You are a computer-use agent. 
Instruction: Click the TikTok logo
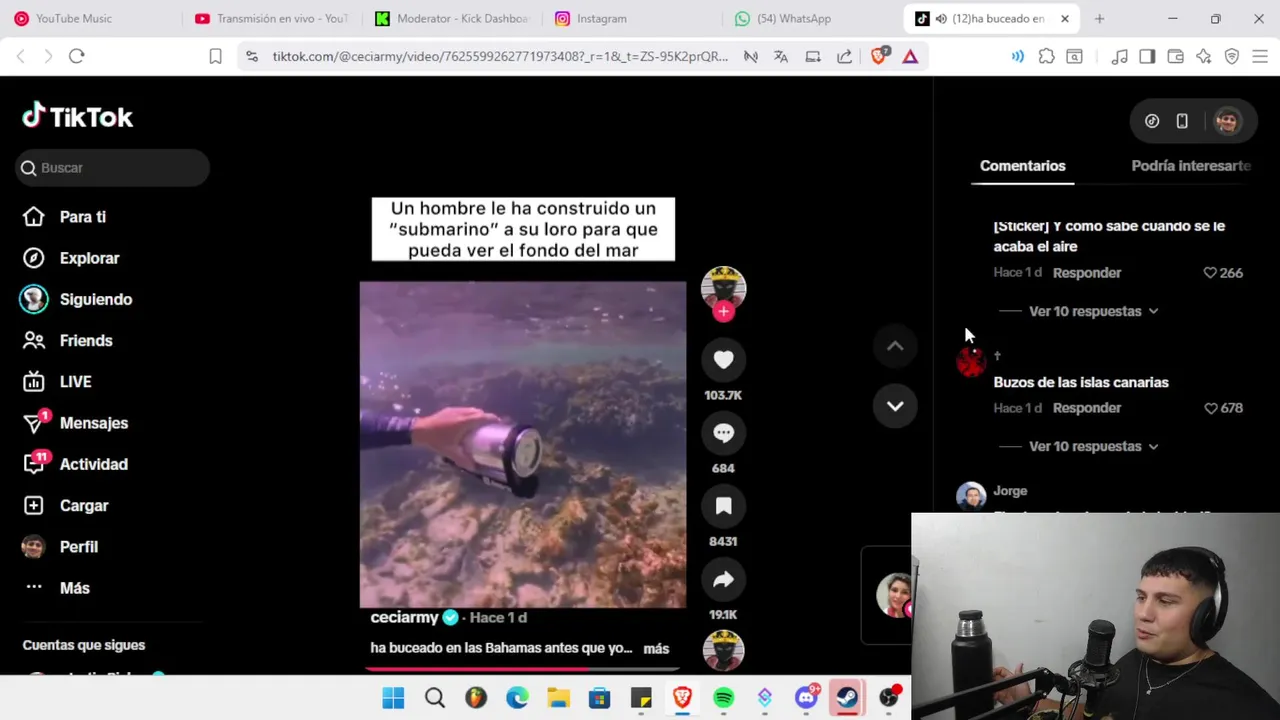pyautogui.click(x=78, y=117)
